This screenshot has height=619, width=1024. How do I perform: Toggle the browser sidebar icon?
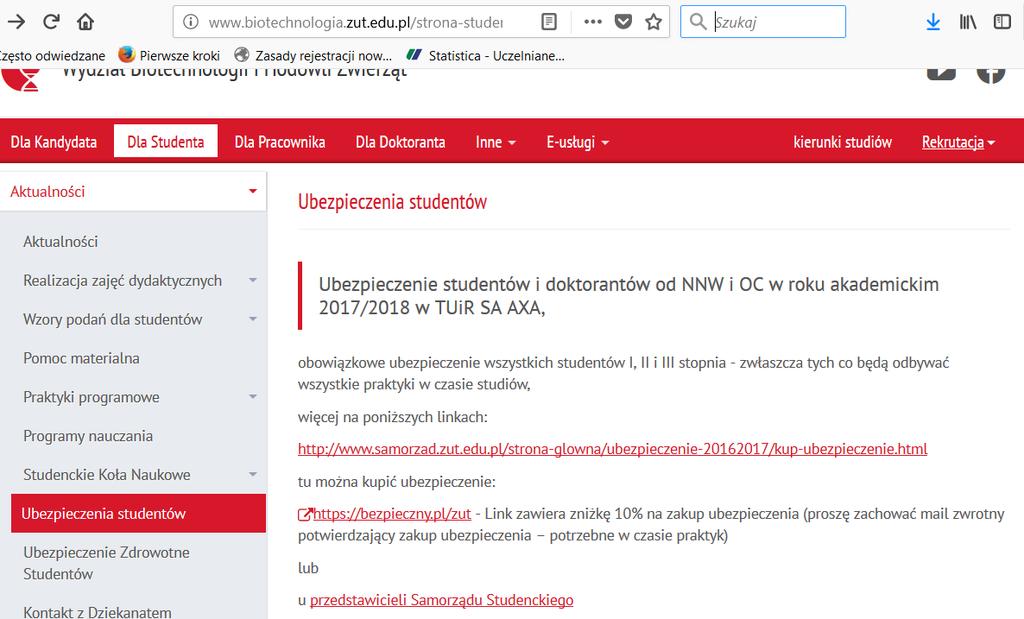(1002, 22)
